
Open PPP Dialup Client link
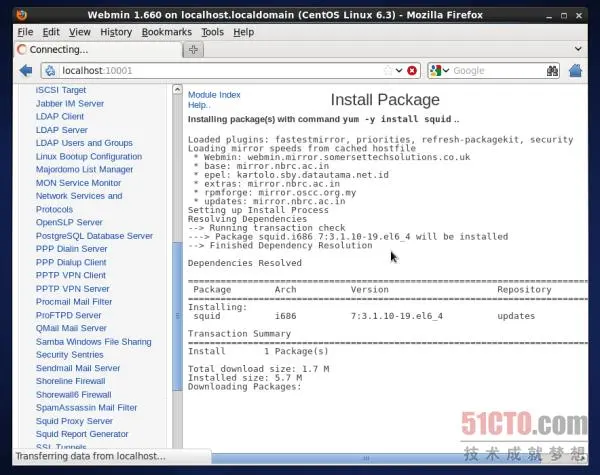71,262
